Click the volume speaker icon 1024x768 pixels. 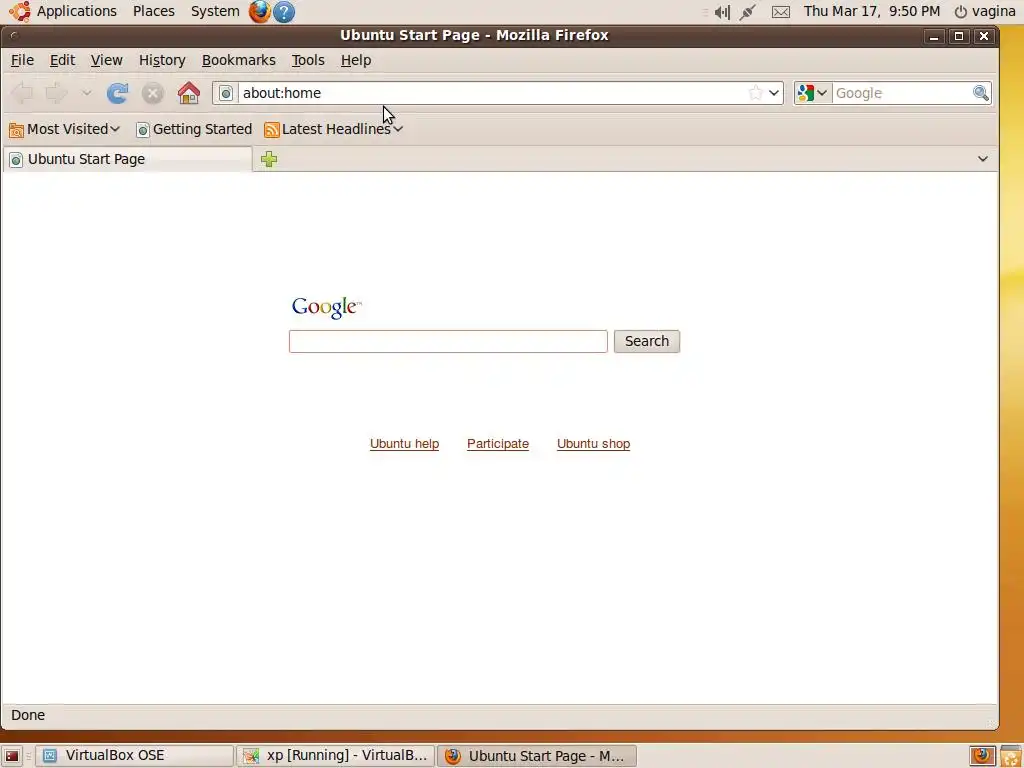[722, 12]
